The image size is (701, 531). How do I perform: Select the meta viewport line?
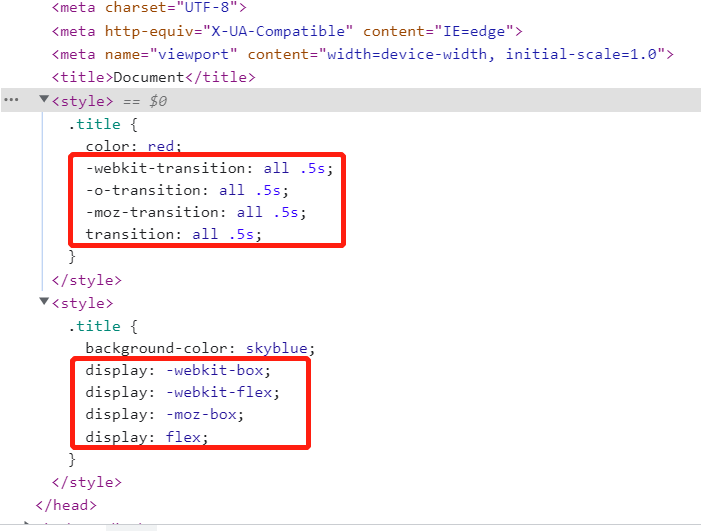coord(363,55)
